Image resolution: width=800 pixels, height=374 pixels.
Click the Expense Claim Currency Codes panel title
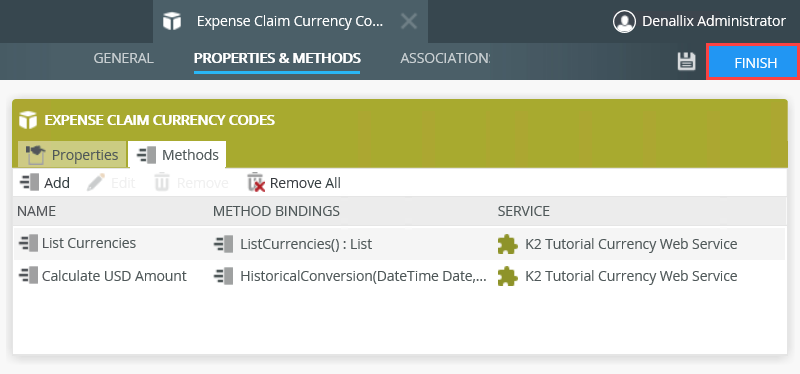click(160, 120)
